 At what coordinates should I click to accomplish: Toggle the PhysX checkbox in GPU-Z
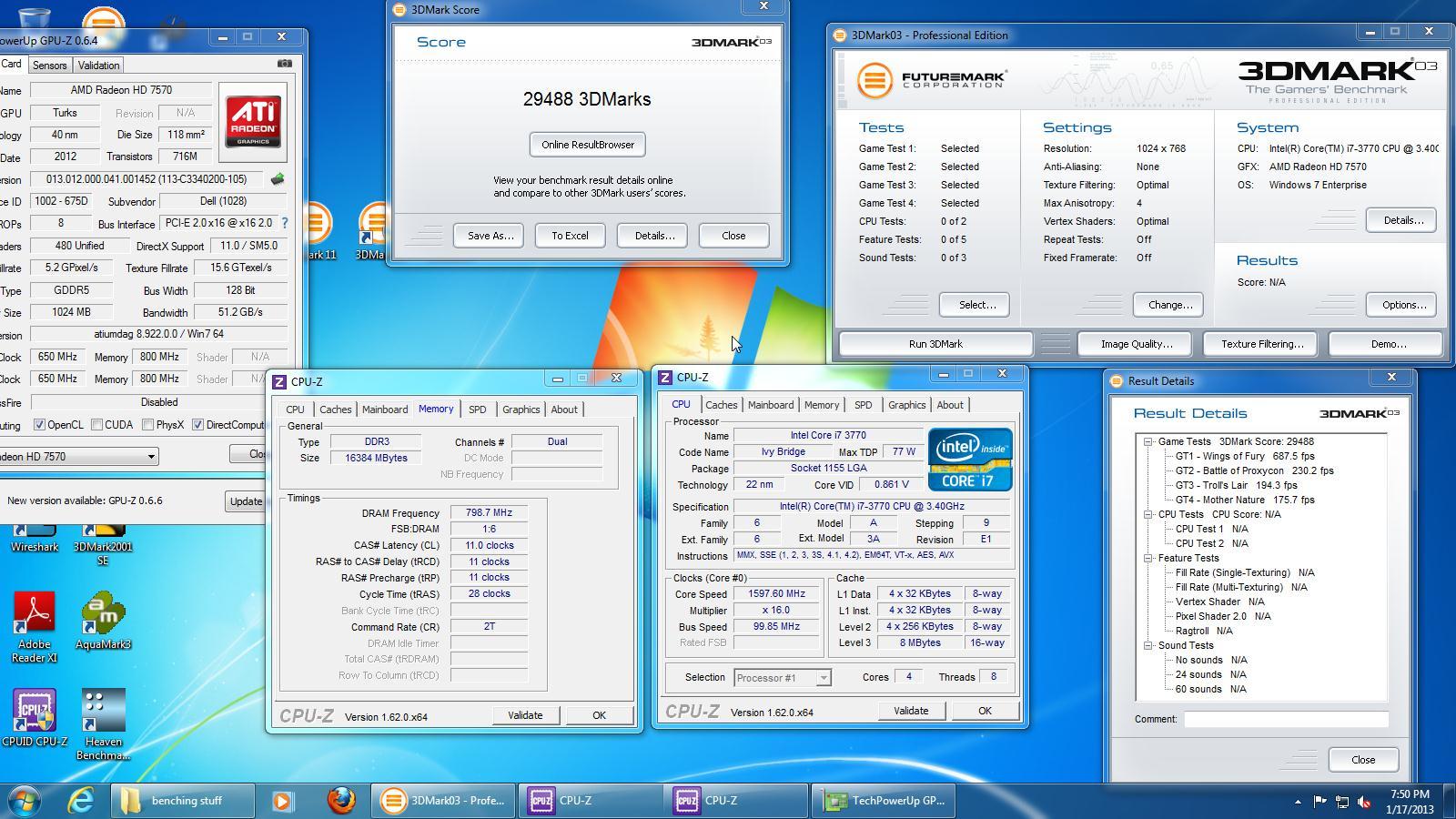coord(147,425)
